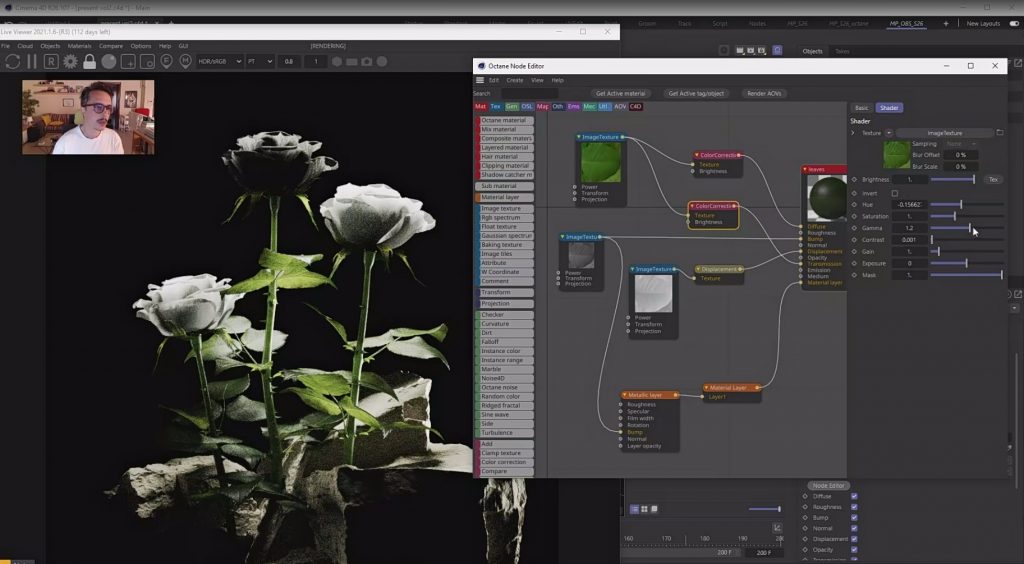Click the film region square-with-circle icon
Viewport: 1024px width, 564px height.
(x=148, y=61)
